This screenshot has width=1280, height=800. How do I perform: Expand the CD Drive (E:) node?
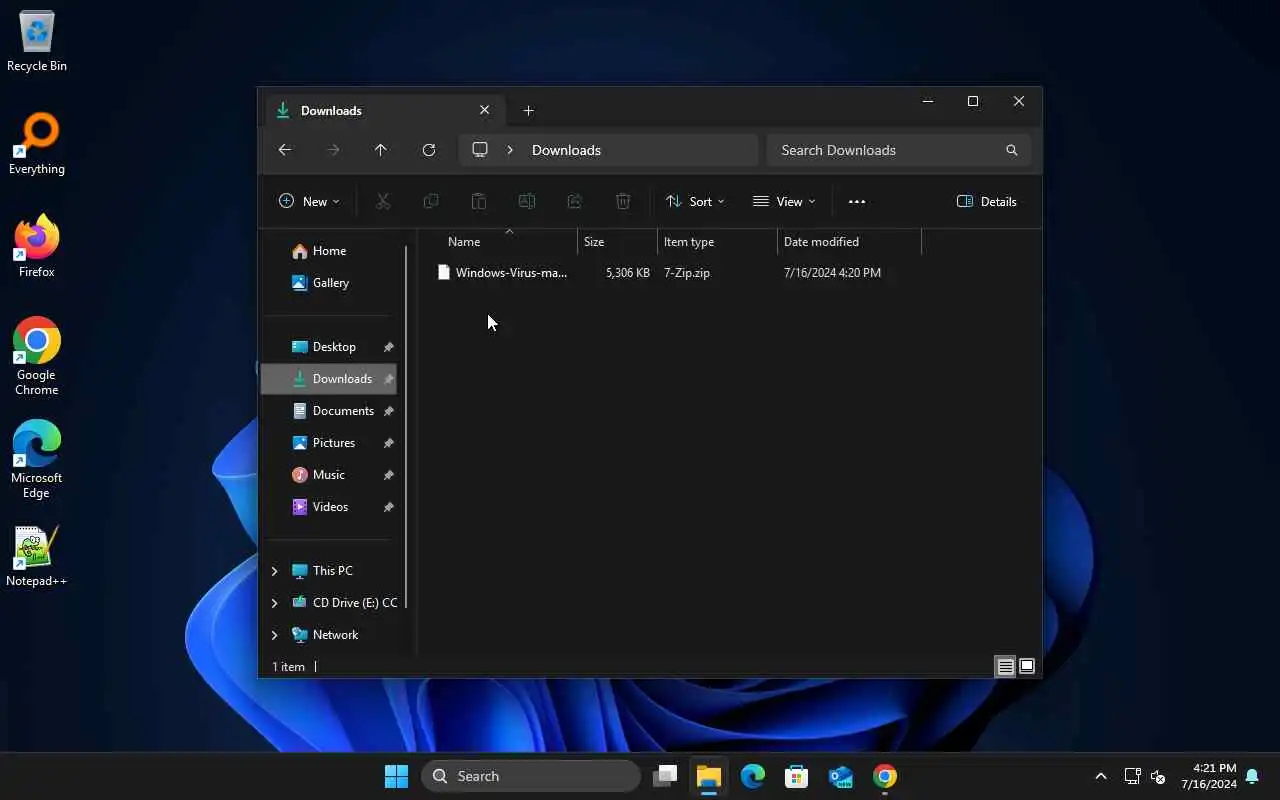point(274,603)
